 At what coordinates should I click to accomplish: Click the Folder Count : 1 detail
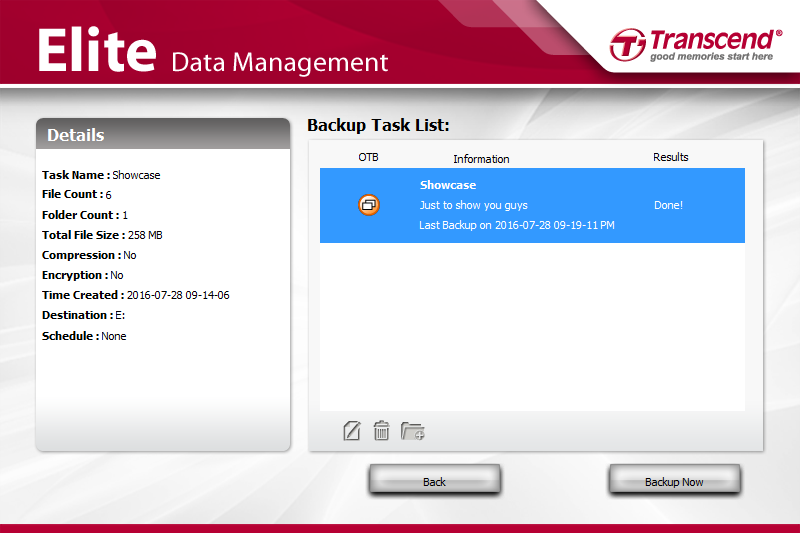point(85,215)
